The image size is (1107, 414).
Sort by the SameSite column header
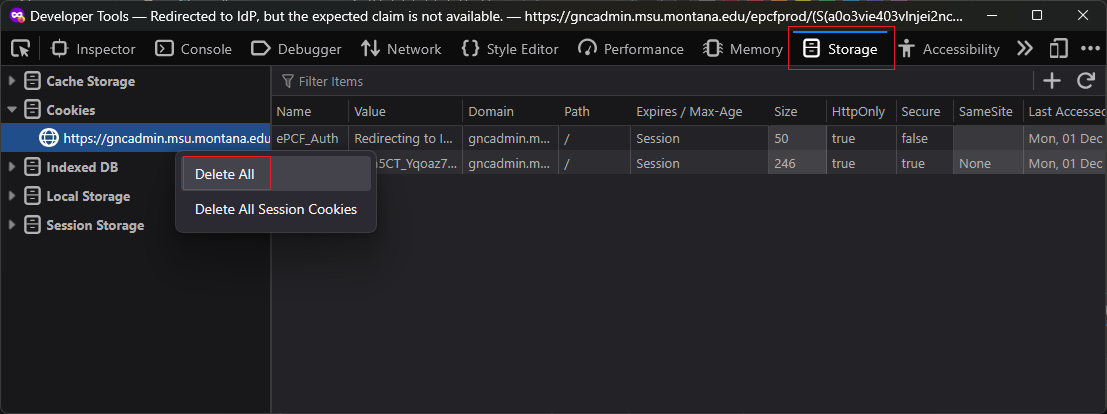988,112
